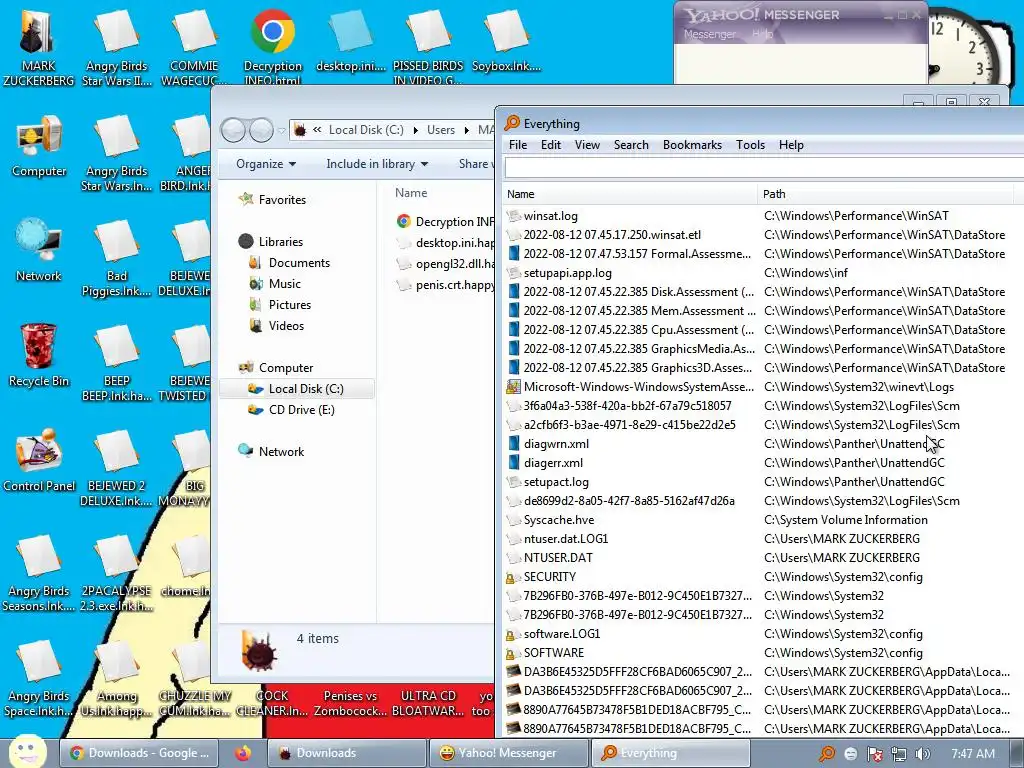Open the Network desktop icon
Image resolution: width=1024 pixels, height=768 pixels.
[39, 251]
